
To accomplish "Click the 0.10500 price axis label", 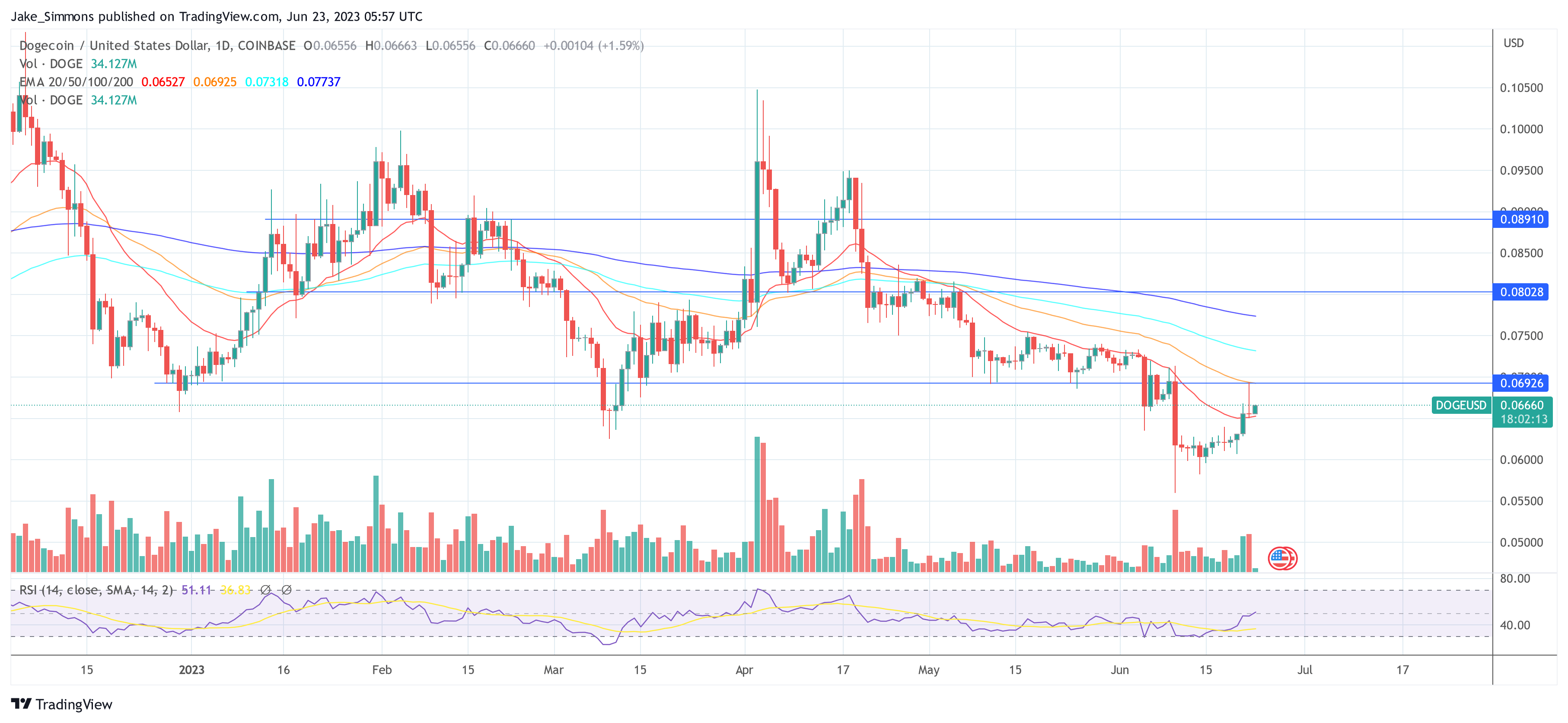I will click(1521, 88).
